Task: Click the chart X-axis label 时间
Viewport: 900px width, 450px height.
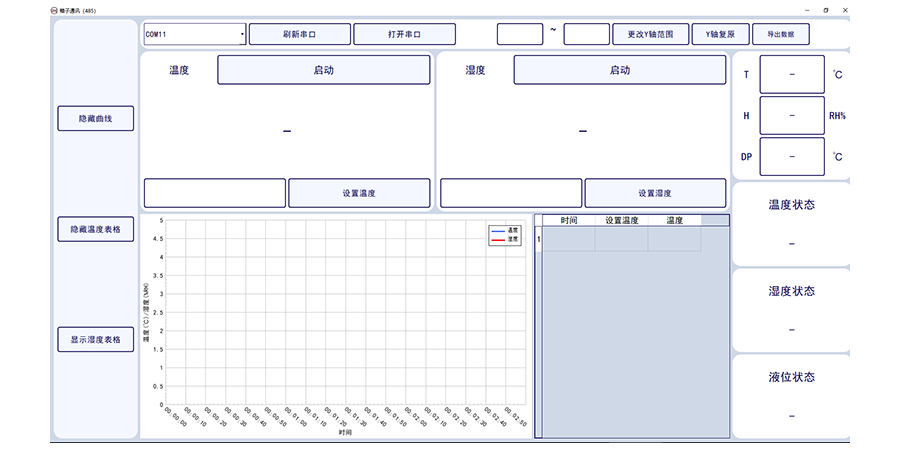Action: [x=344, y=432]
